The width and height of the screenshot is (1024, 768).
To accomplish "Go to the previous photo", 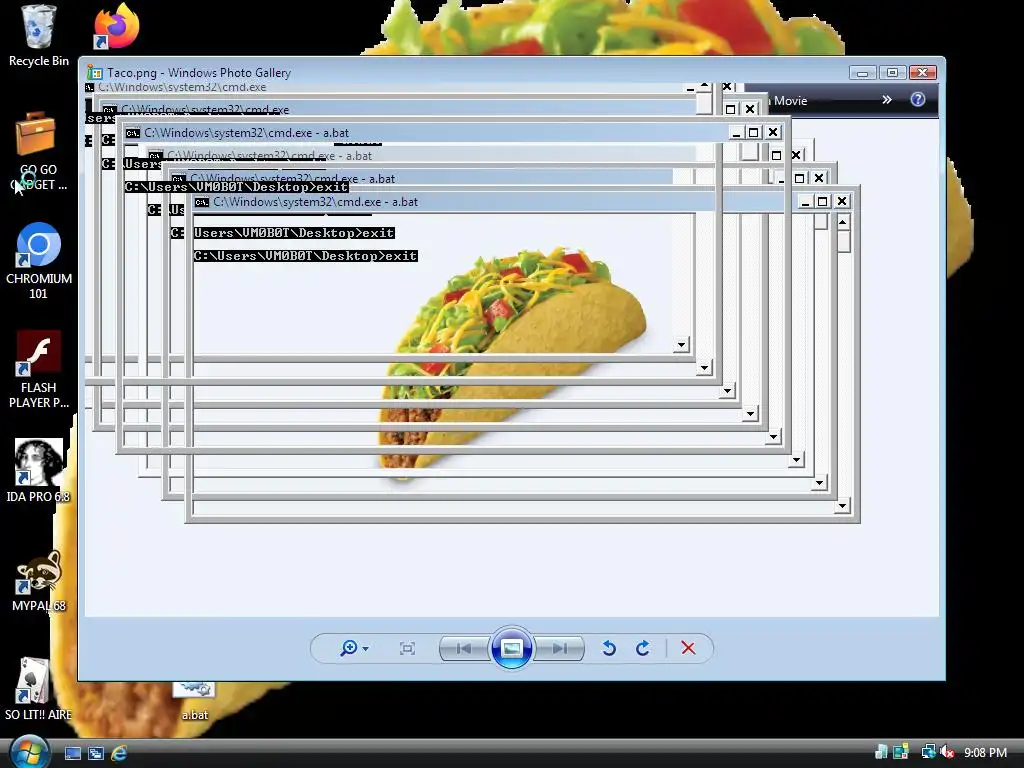I will 464,648.
